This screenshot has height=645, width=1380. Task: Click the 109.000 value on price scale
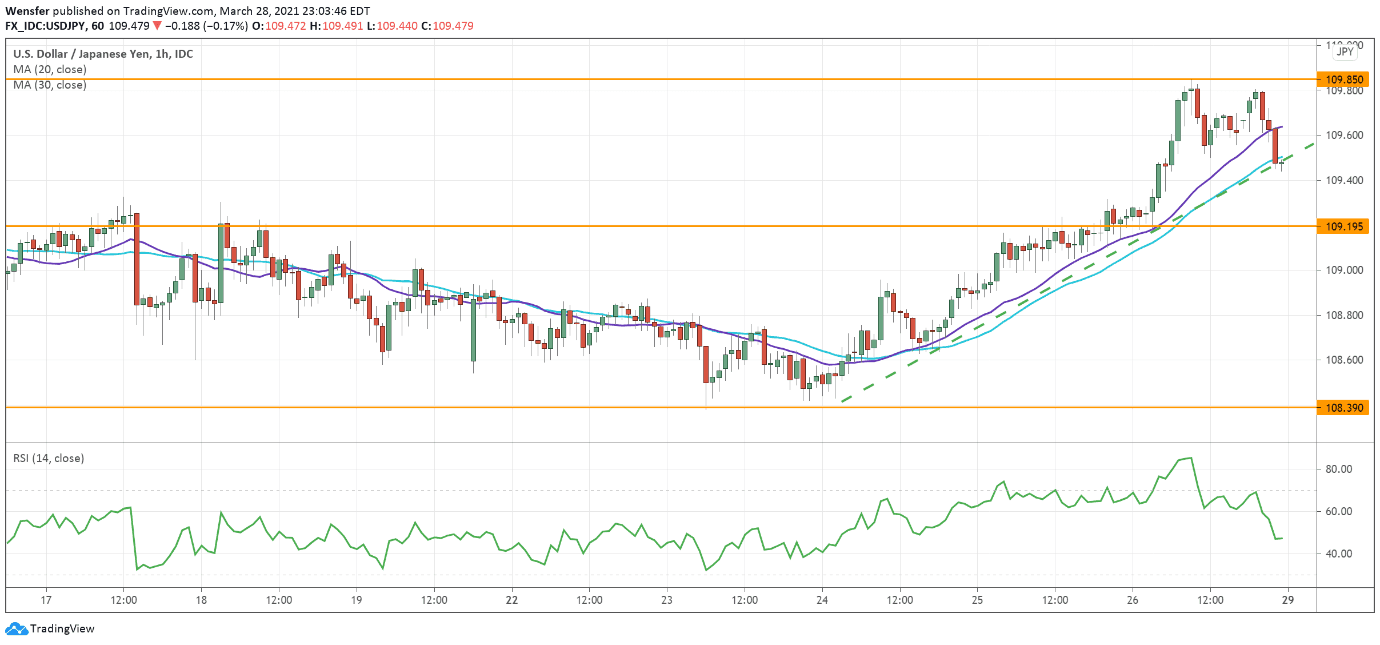(1342, 270)
